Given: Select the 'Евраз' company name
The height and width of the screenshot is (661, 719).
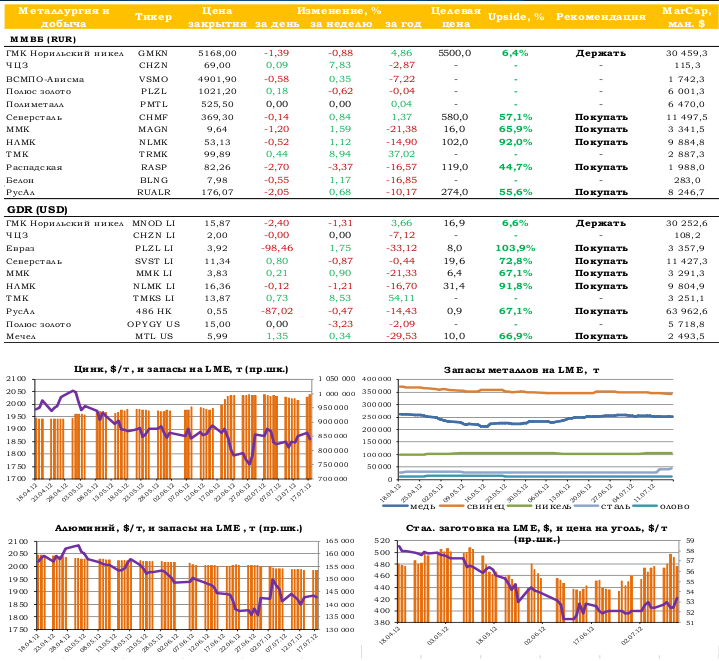Looking at the screenshot, I should tap(20, 248).
